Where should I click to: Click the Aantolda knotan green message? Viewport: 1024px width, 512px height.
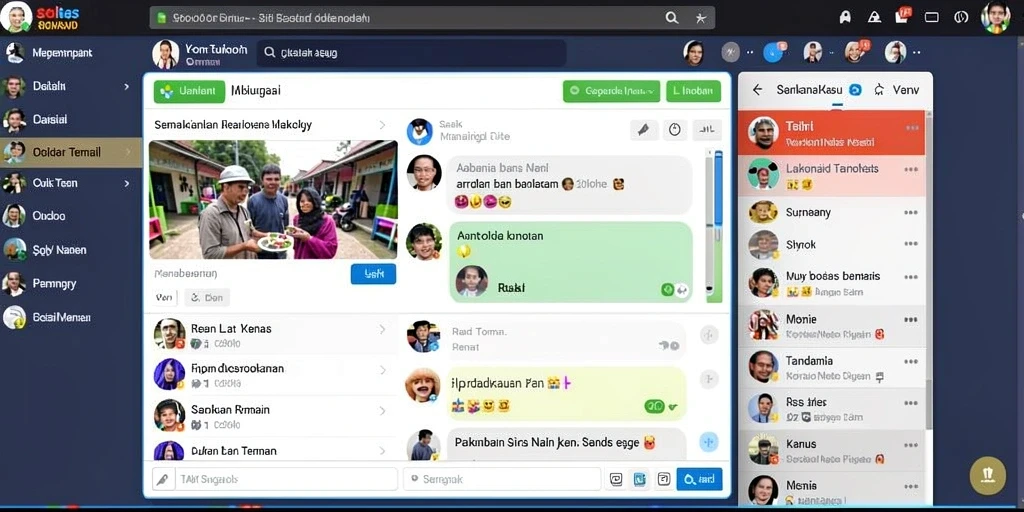tap(570, 262)
